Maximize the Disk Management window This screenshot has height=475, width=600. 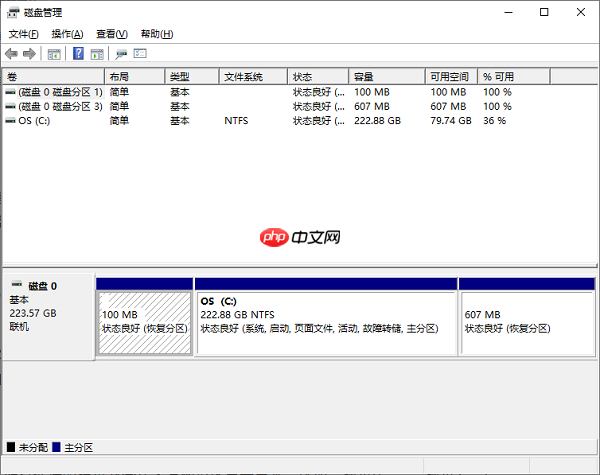(x=544, y=12)
